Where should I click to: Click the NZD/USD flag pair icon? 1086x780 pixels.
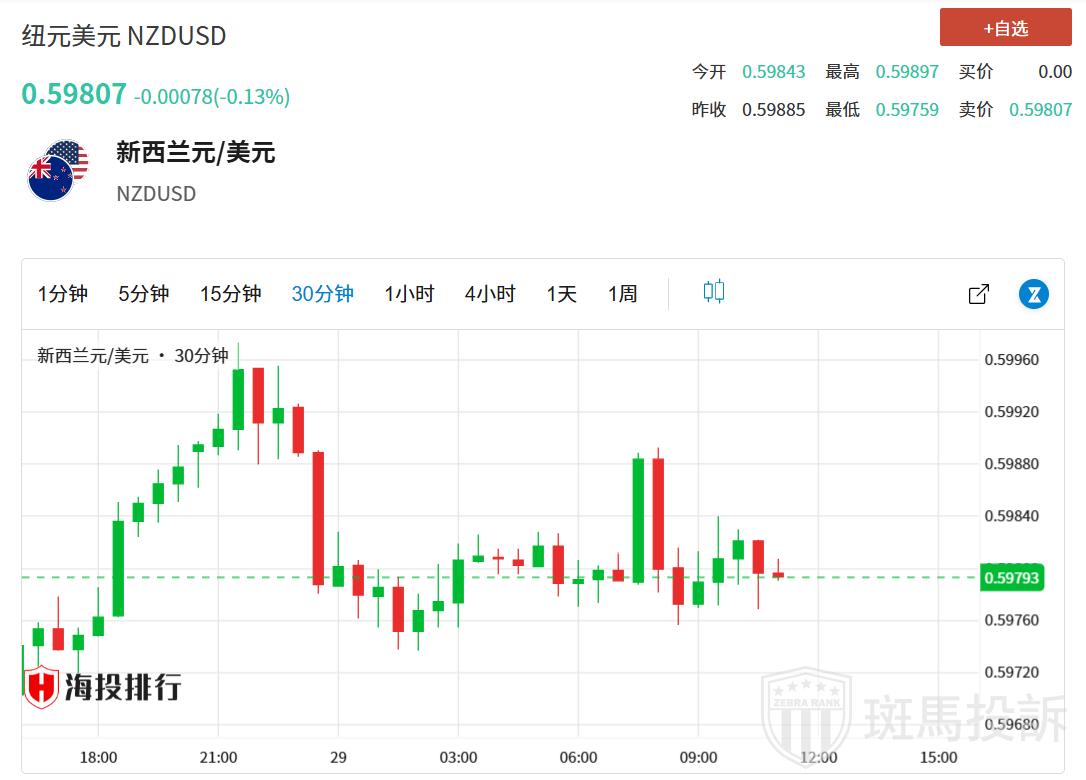(56, 170)
